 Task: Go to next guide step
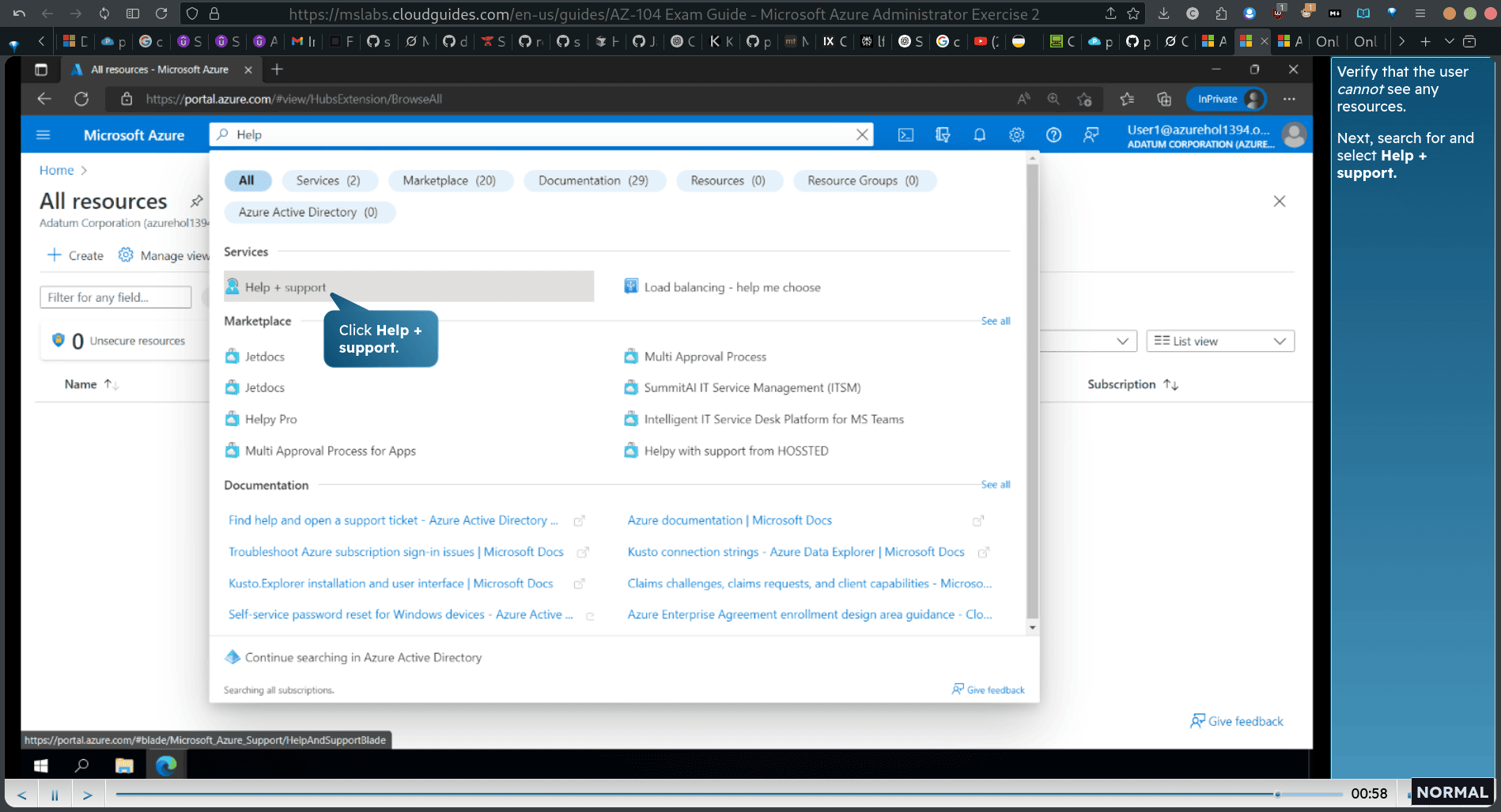pos(88,795)
